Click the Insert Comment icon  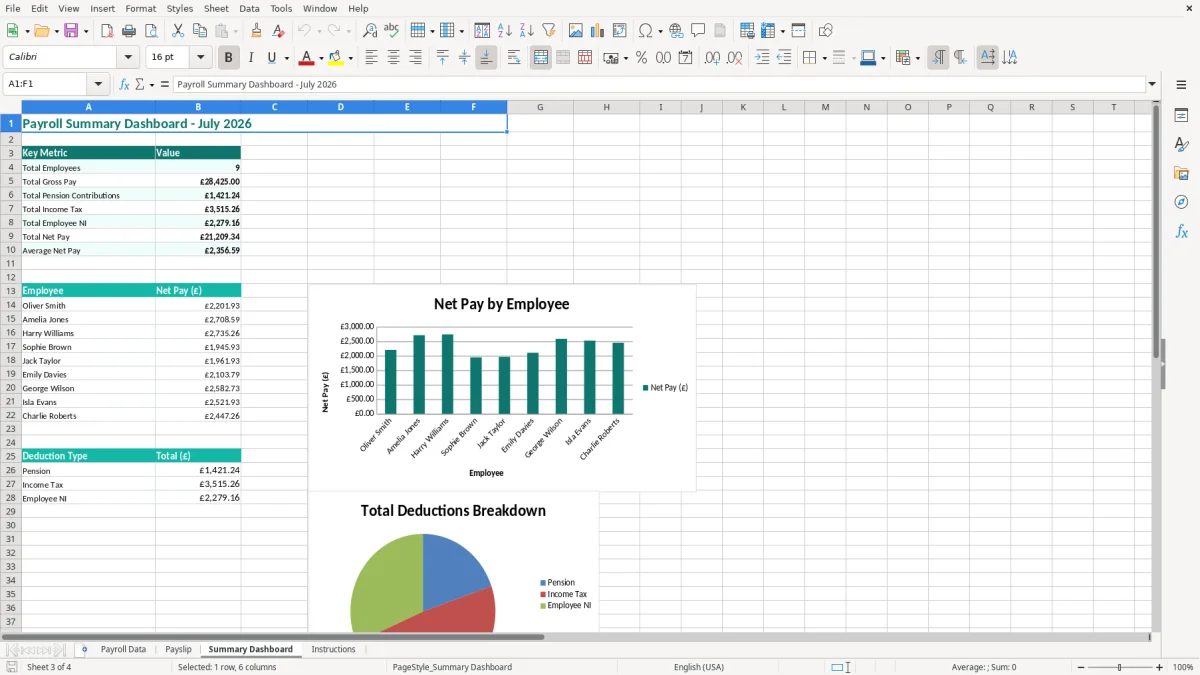click(x=698, y=31)
